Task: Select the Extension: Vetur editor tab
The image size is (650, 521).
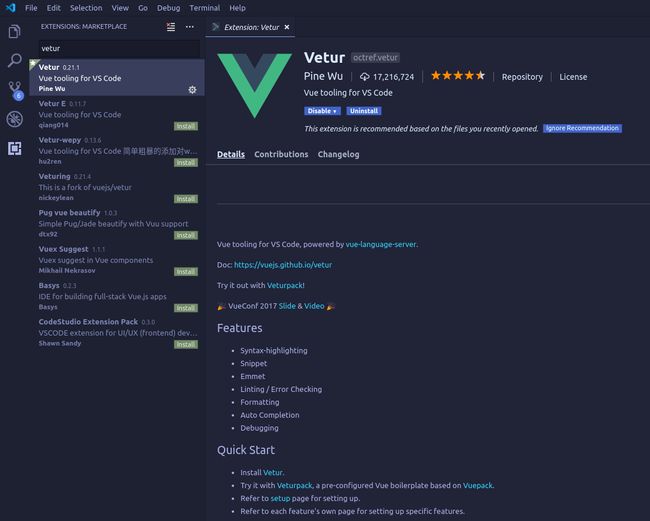Action: point(250,27)
